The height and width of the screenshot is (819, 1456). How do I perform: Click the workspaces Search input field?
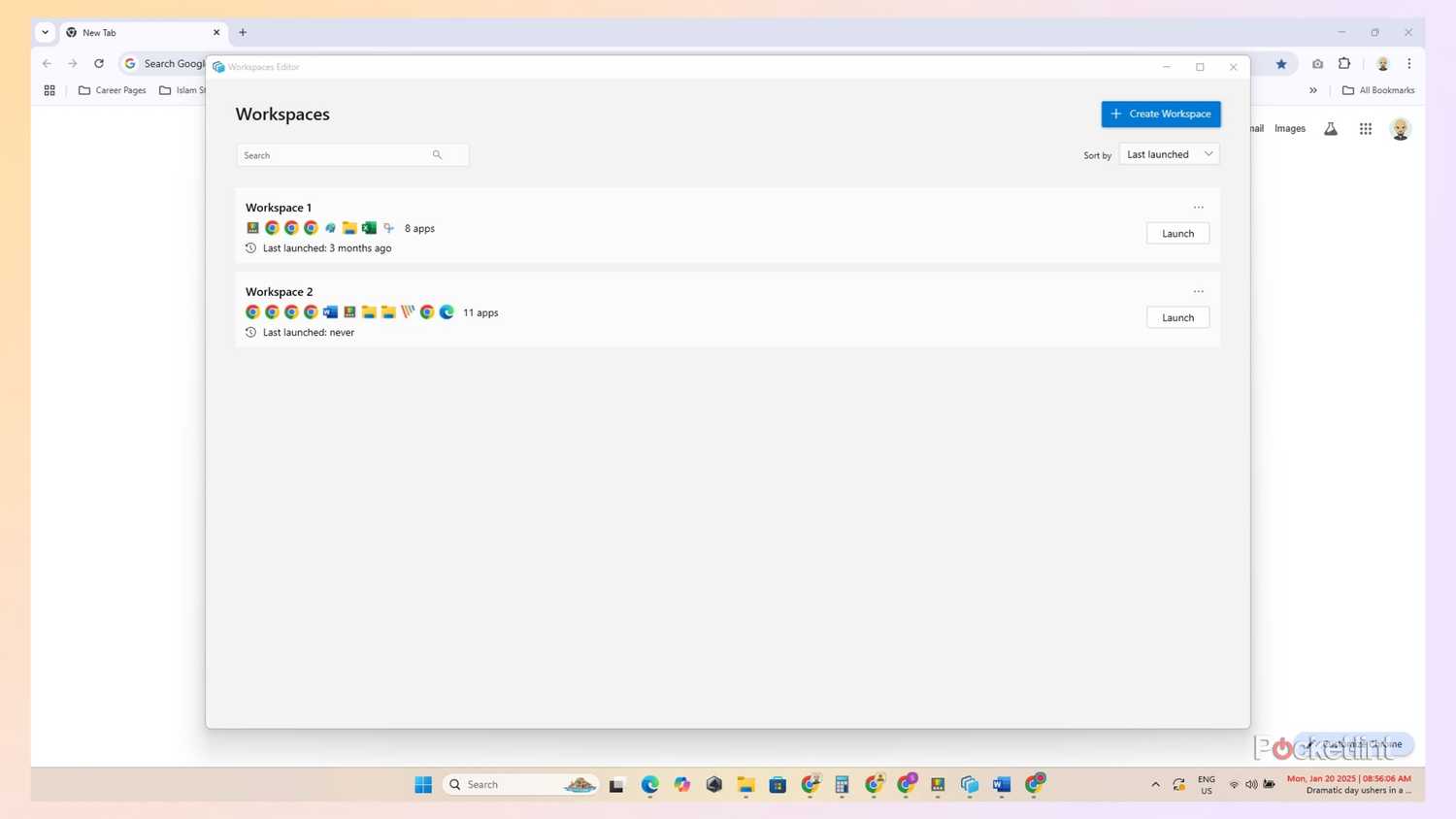coord(335,155)
